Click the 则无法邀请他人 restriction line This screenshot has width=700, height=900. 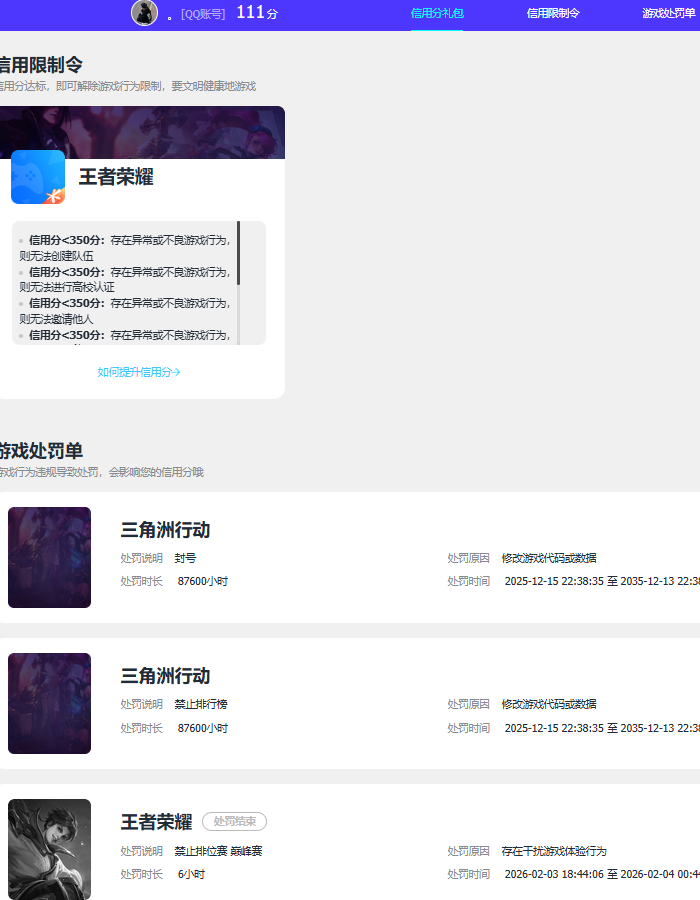(x=56, y=319)
